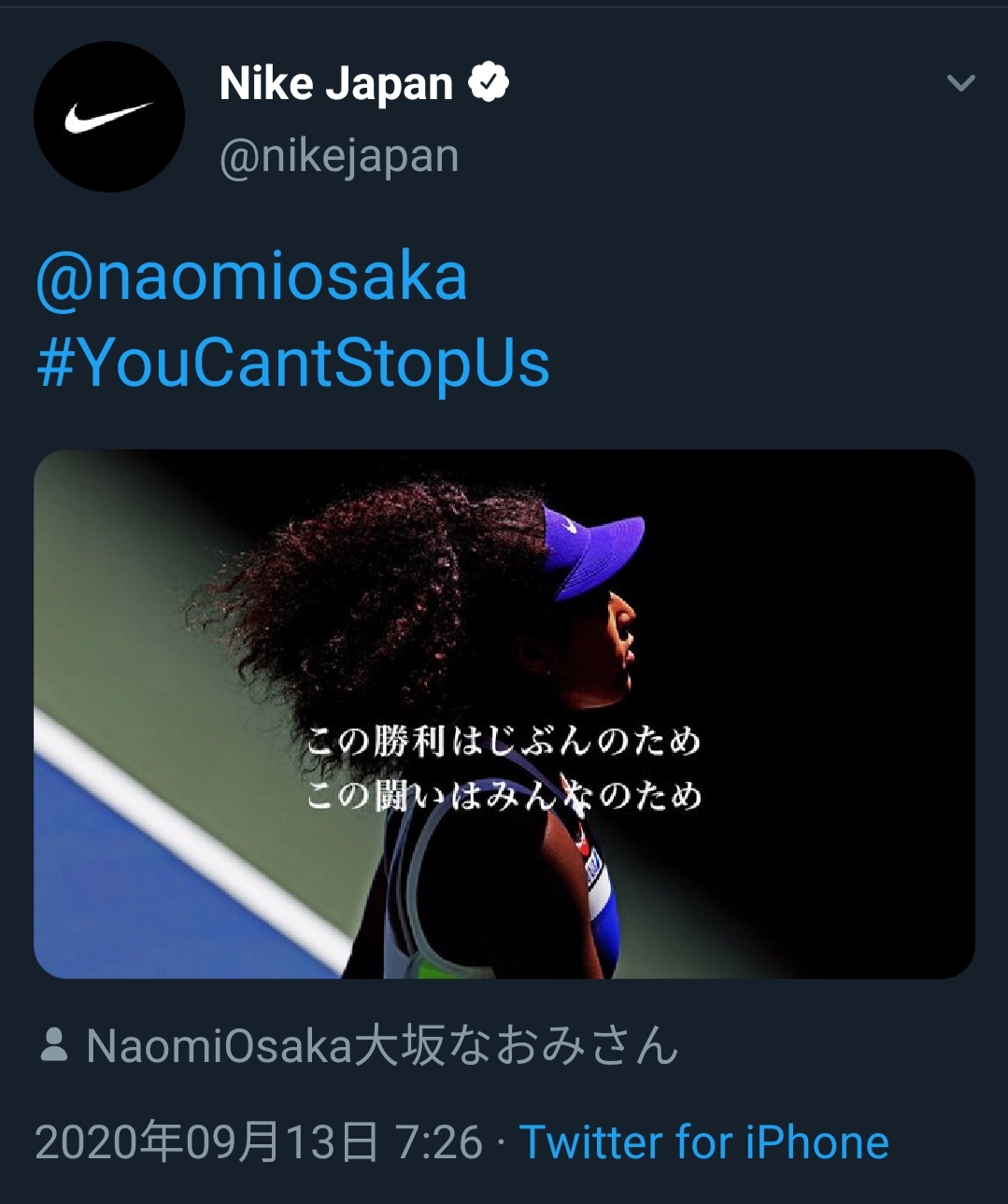The width and height of the screenshot is (1008, 1204).
Task: Open tagged user NaomiOsaka大坂なおみさん
Action: point(381,1045)
